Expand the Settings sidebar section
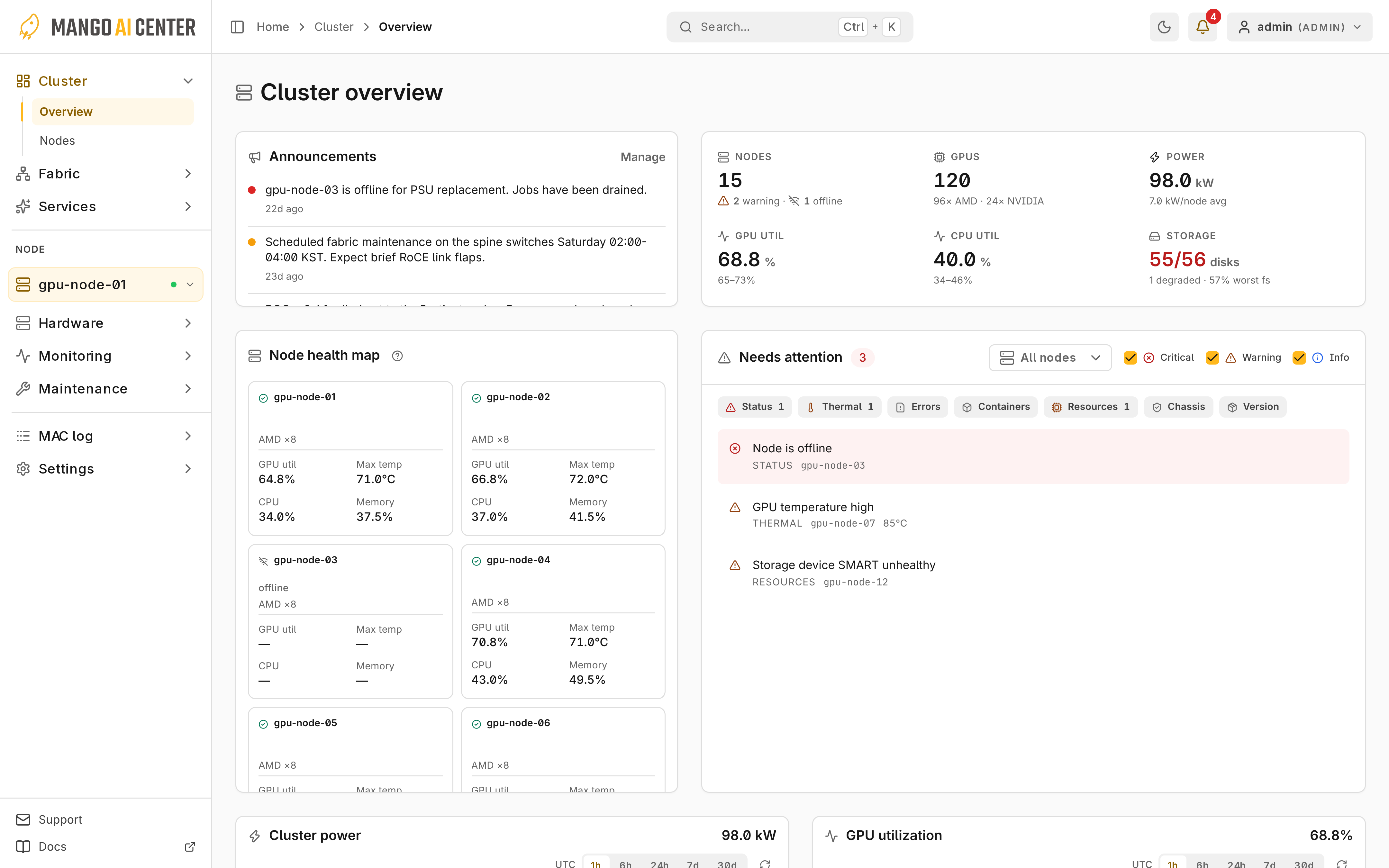 [x=105, y=469]
